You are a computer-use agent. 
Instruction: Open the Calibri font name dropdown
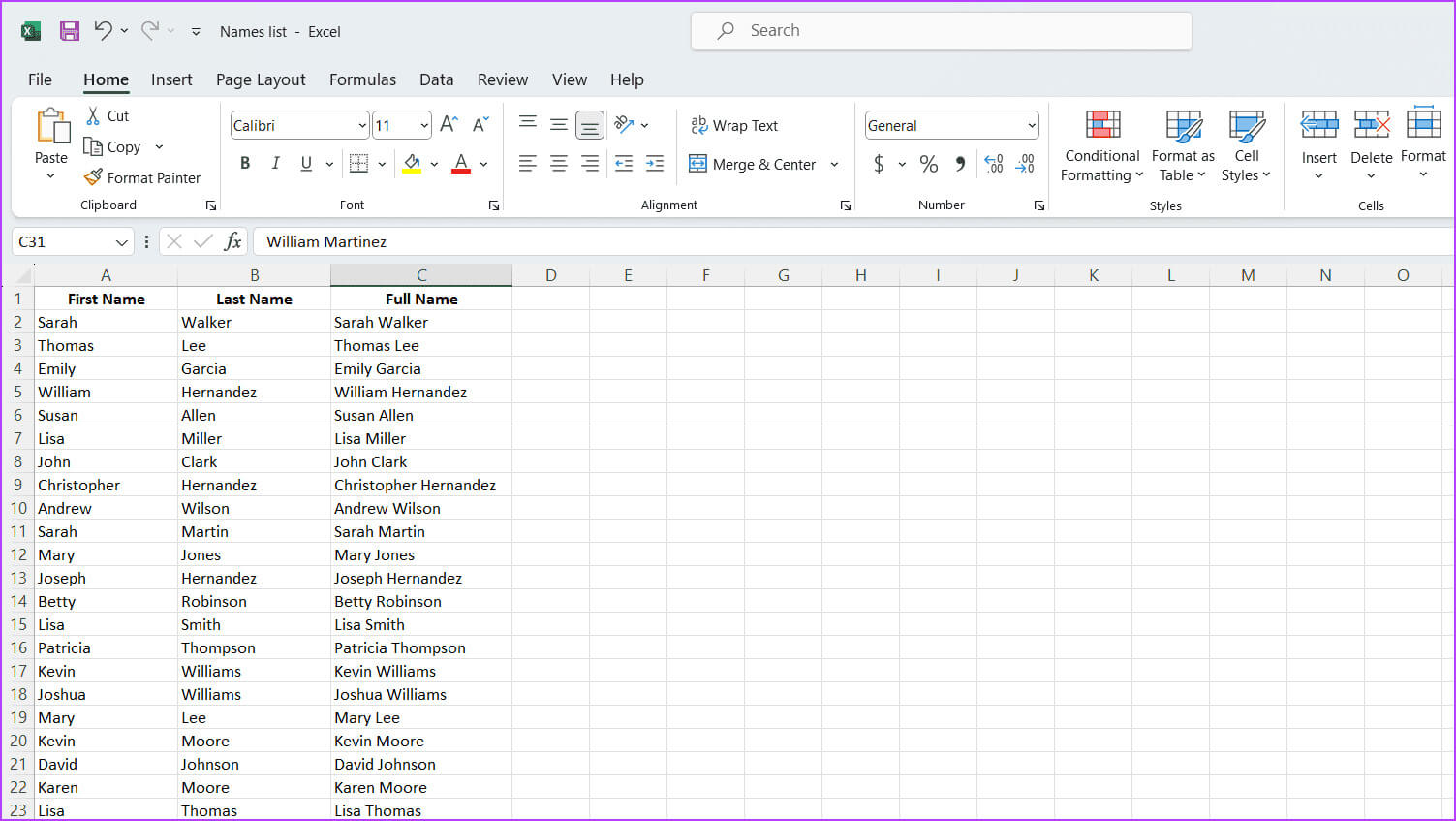tap(361, 126)
